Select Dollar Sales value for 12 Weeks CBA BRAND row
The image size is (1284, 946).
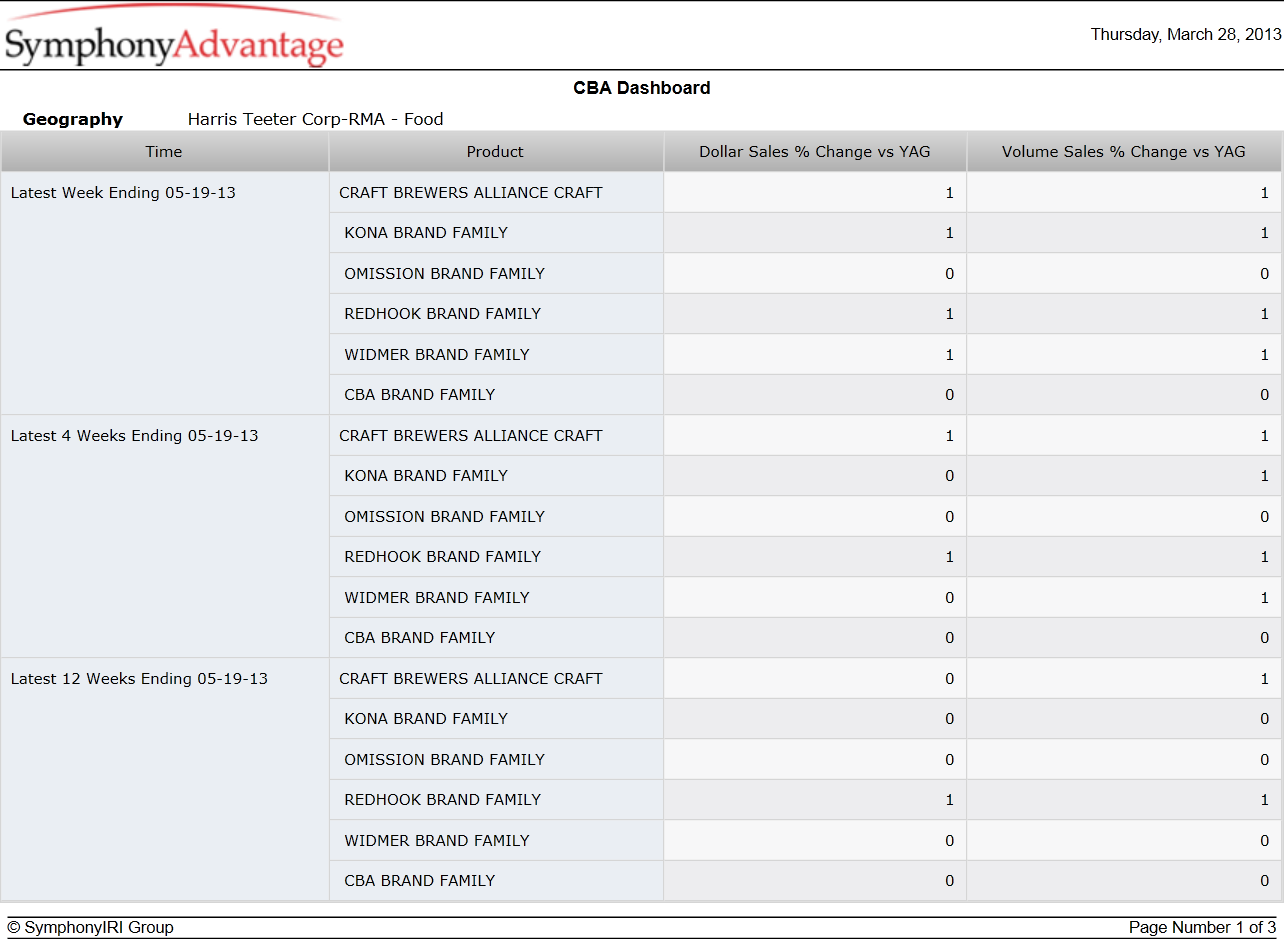pos(815,881)
